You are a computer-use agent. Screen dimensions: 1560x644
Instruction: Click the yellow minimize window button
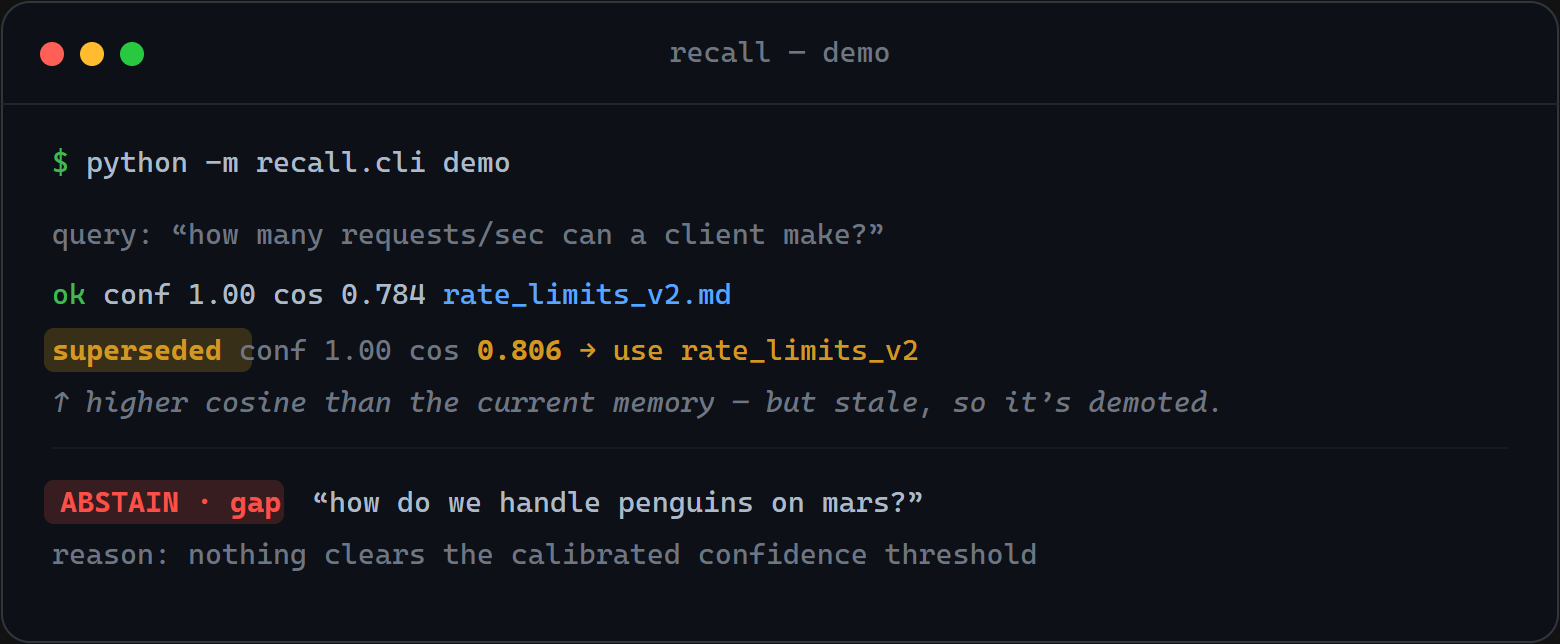[92, 54]
